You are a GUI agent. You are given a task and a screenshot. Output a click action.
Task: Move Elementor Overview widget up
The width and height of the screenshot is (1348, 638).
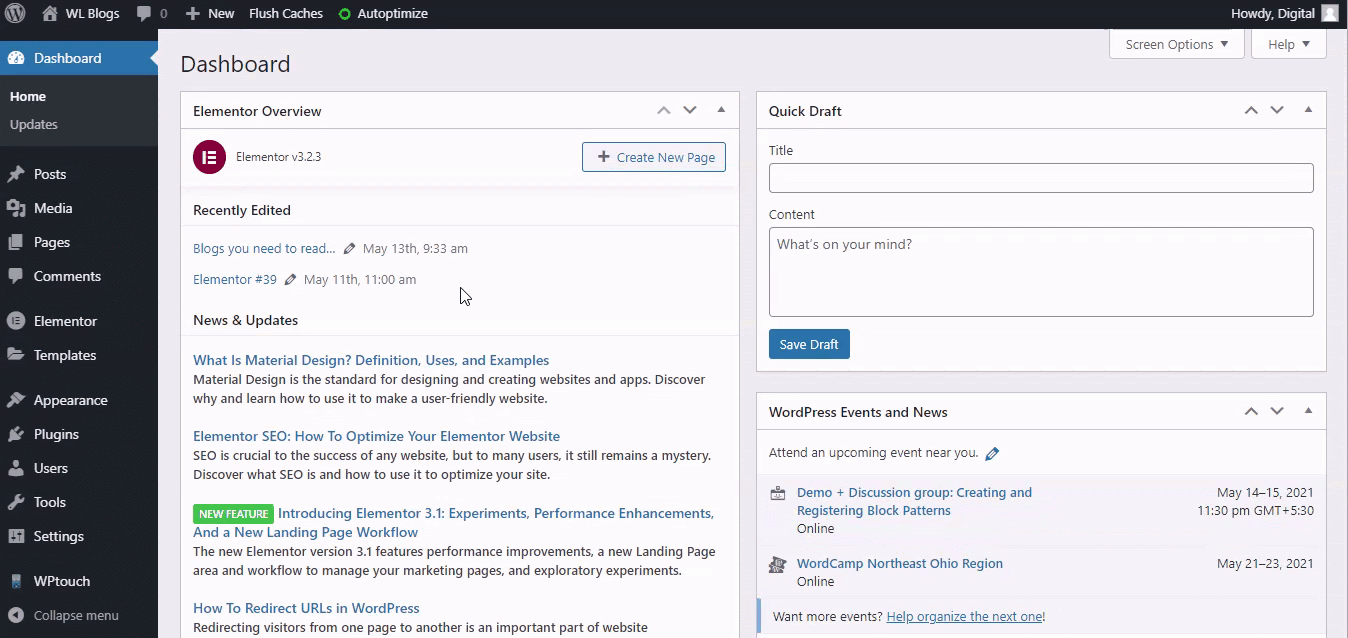(664, 110)
